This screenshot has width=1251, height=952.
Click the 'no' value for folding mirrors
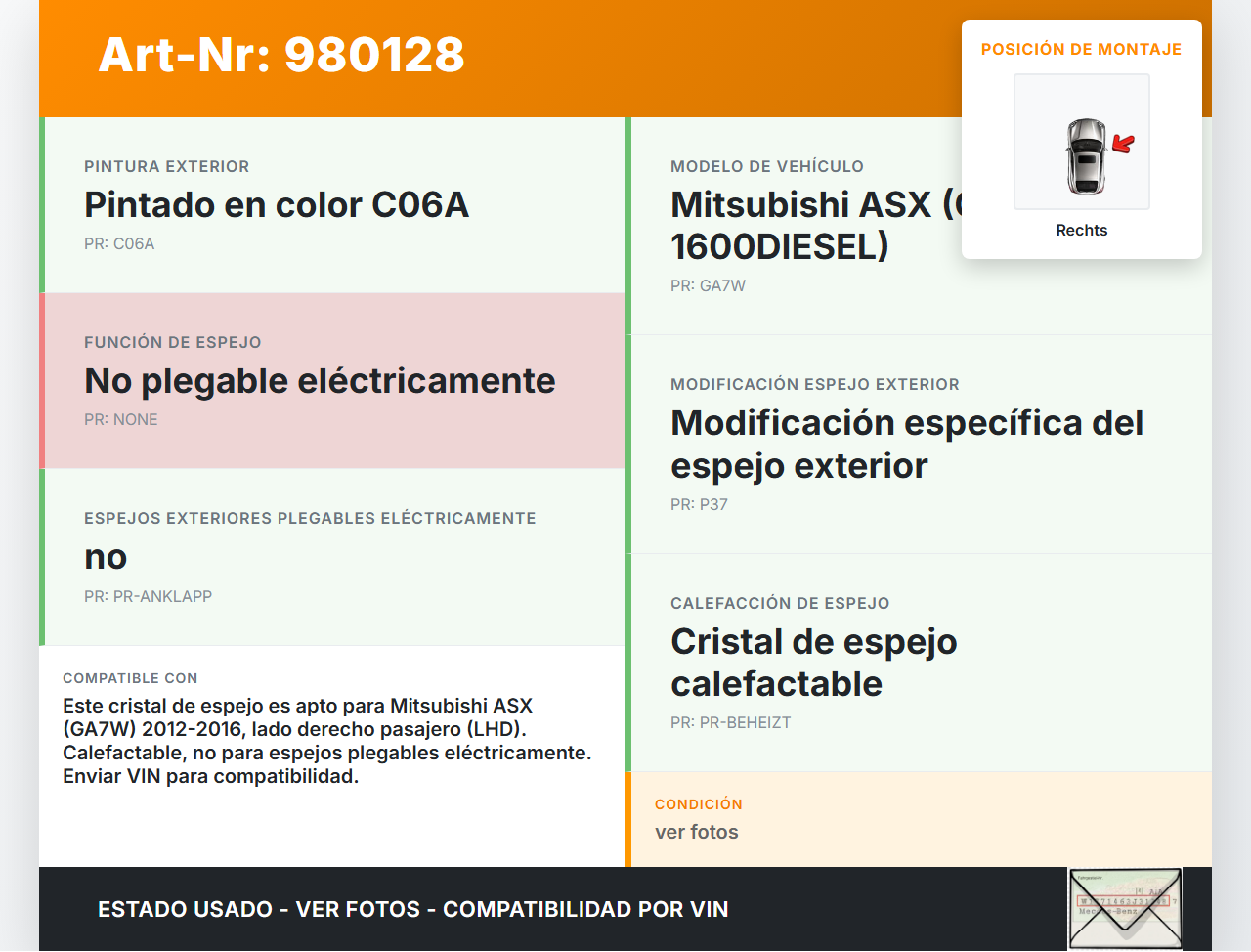tap(106, 557)
